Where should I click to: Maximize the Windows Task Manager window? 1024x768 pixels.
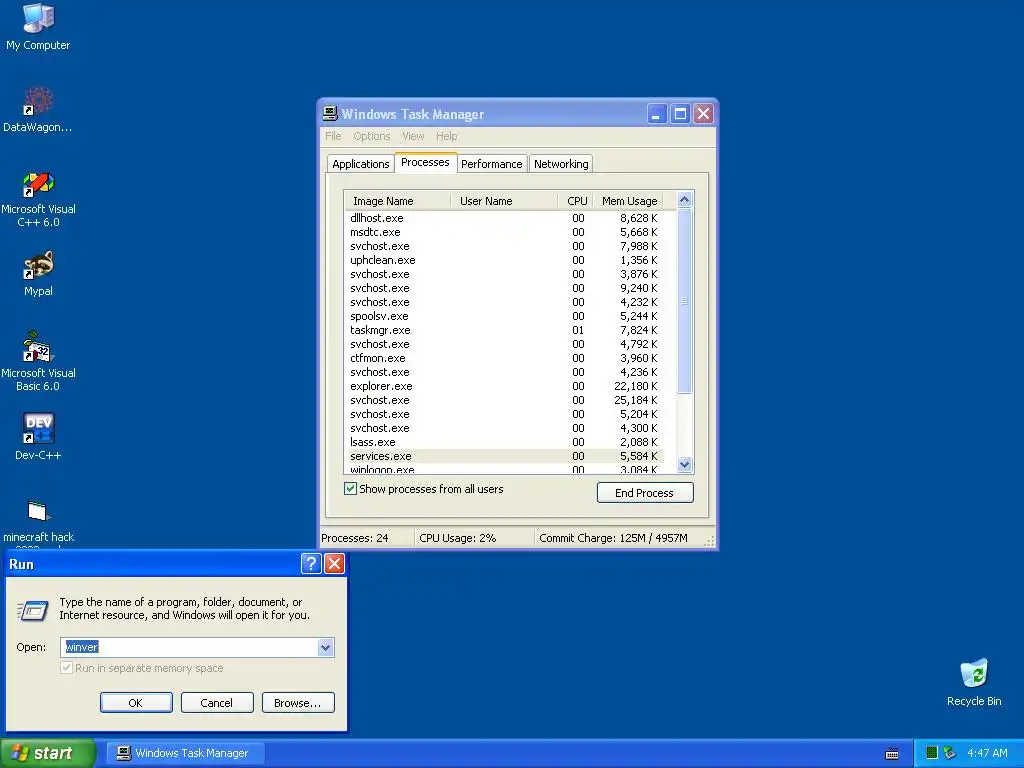[x=680, y=114]
